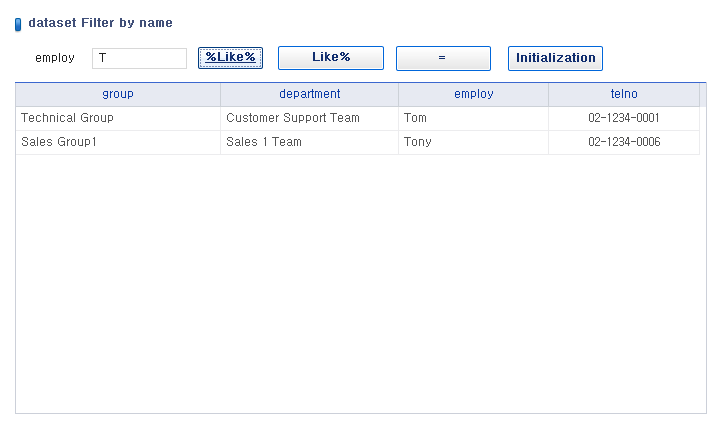Select the 02-1234-0001 phone cell
This screenshot has height=438, width=723.
624,118
